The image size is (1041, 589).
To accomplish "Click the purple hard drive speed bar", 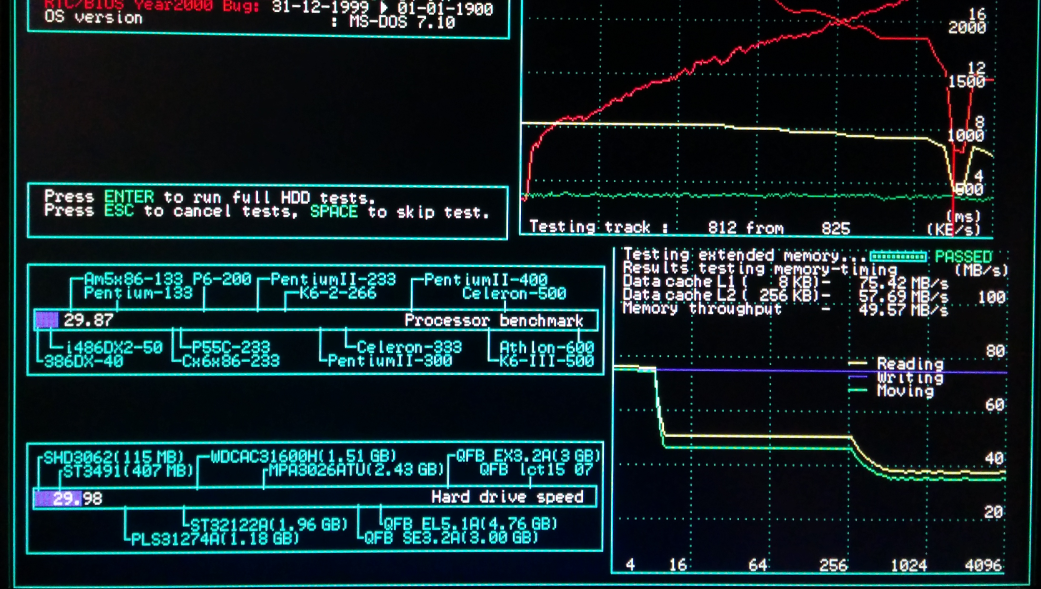I will pos(58,498).
